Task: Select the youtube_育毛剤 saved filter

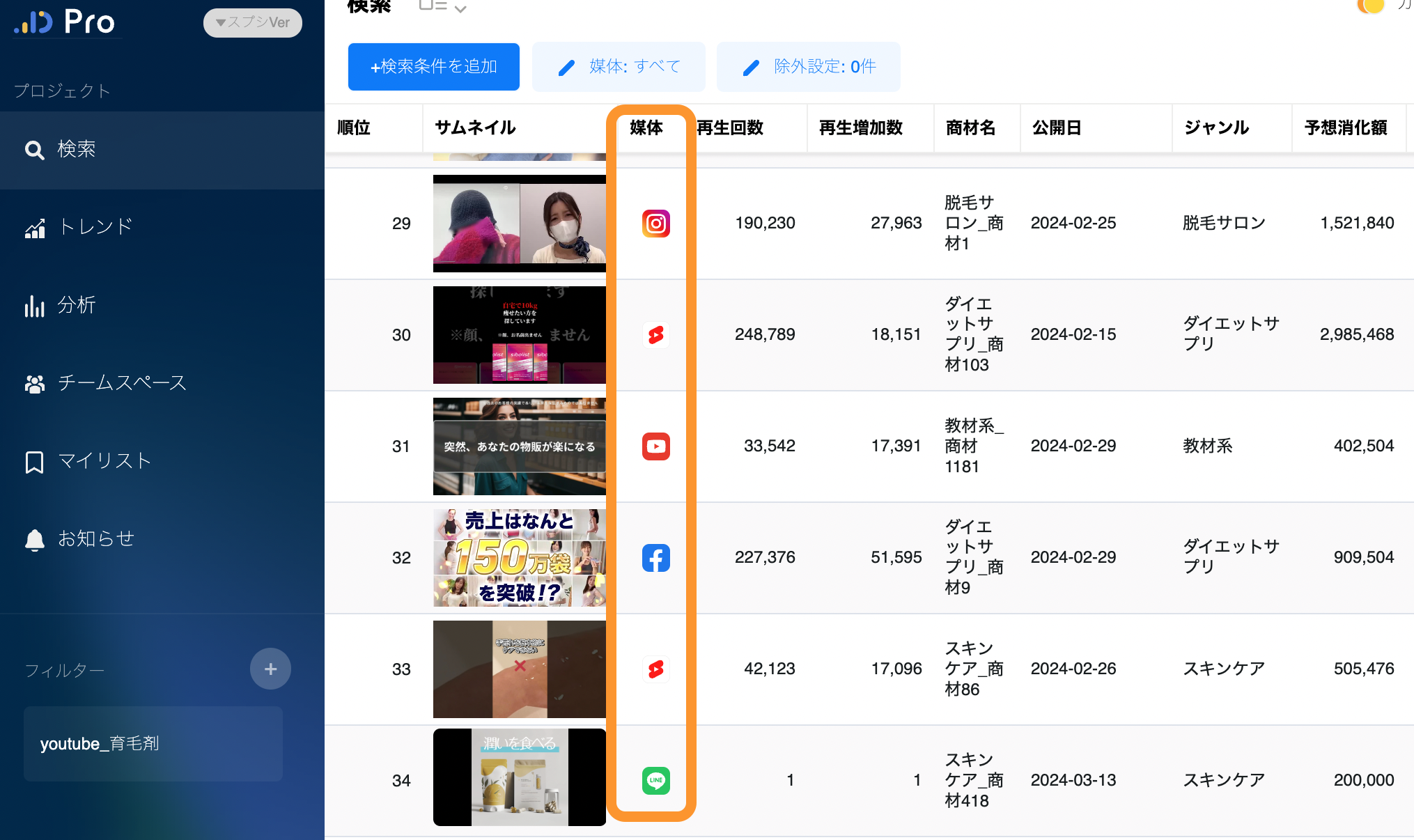Action: click(153, 744)
